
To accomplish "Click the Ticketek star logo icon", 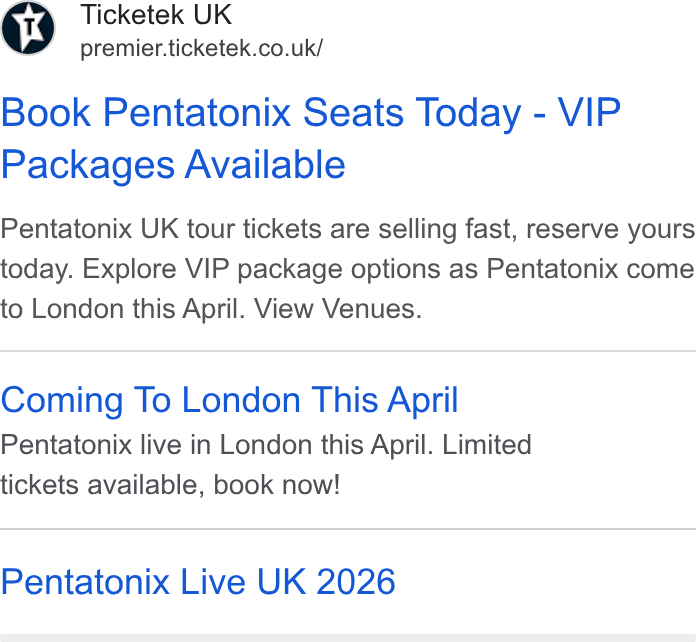I will pos(28,28).
